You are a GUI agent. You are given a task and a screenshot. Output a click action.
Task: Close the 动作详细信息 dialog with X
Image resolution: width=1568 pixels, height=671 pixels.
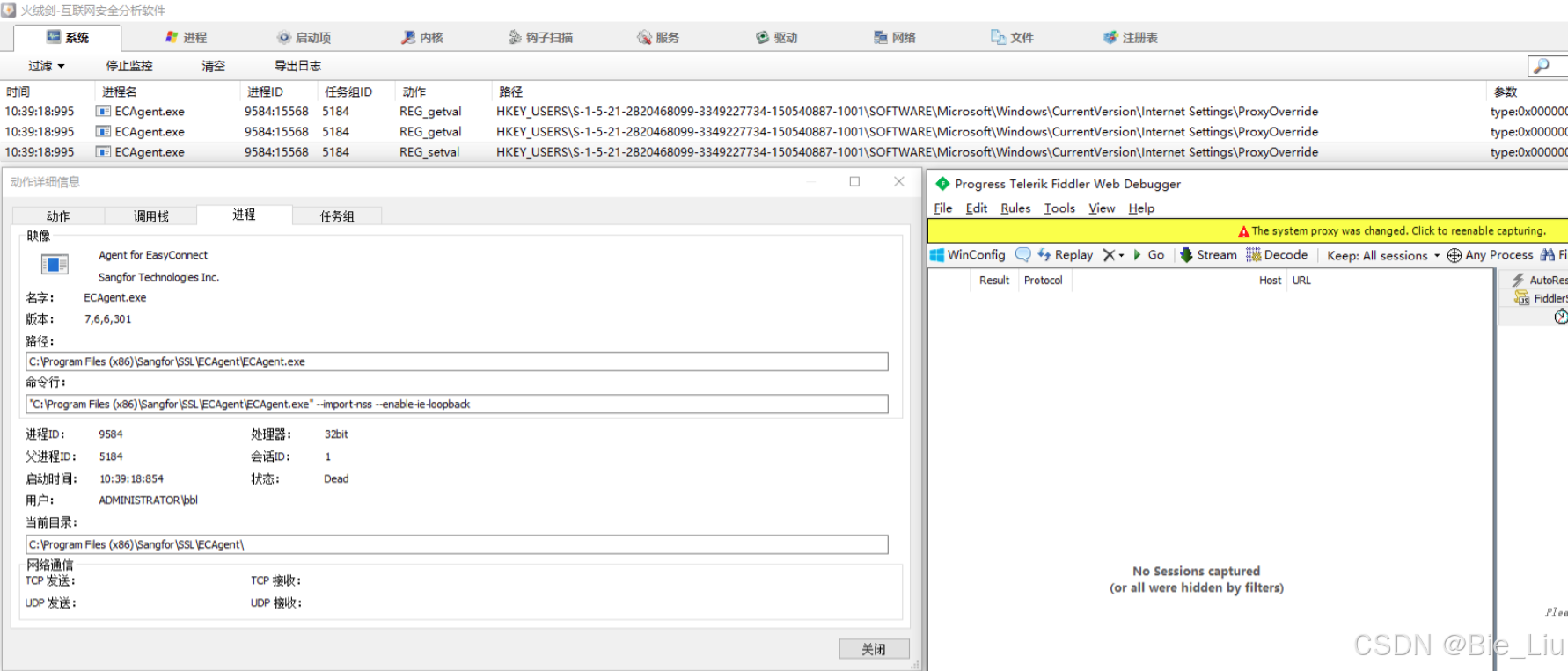tap(899, 181)
